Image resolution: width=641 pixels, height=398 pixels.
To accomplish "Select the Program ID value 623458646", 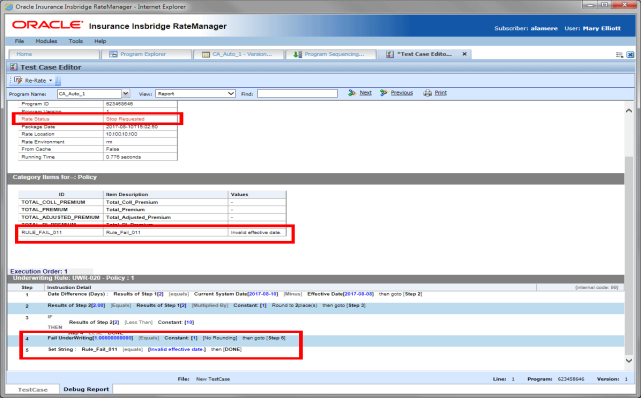I will (x=119, y=104).
